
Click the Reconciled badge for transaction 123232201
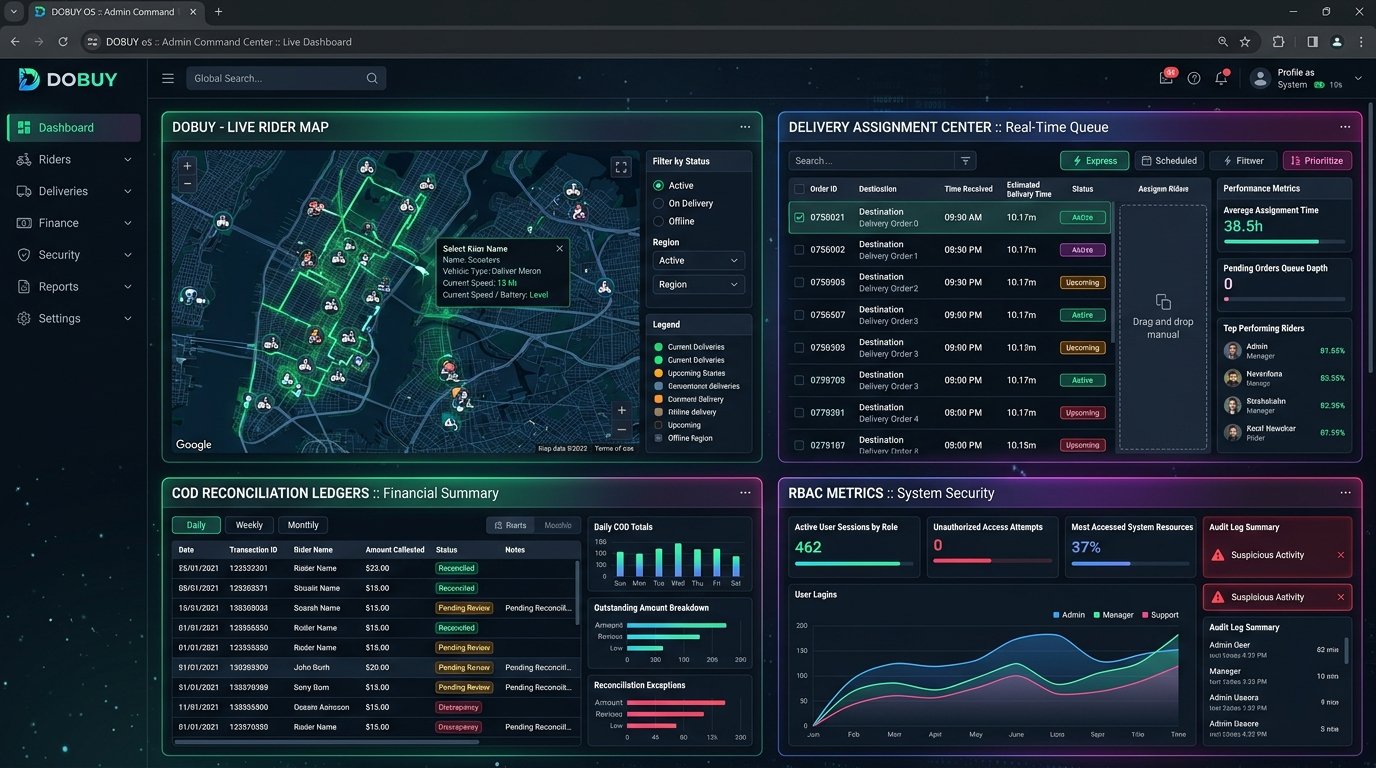coord(456,568)
